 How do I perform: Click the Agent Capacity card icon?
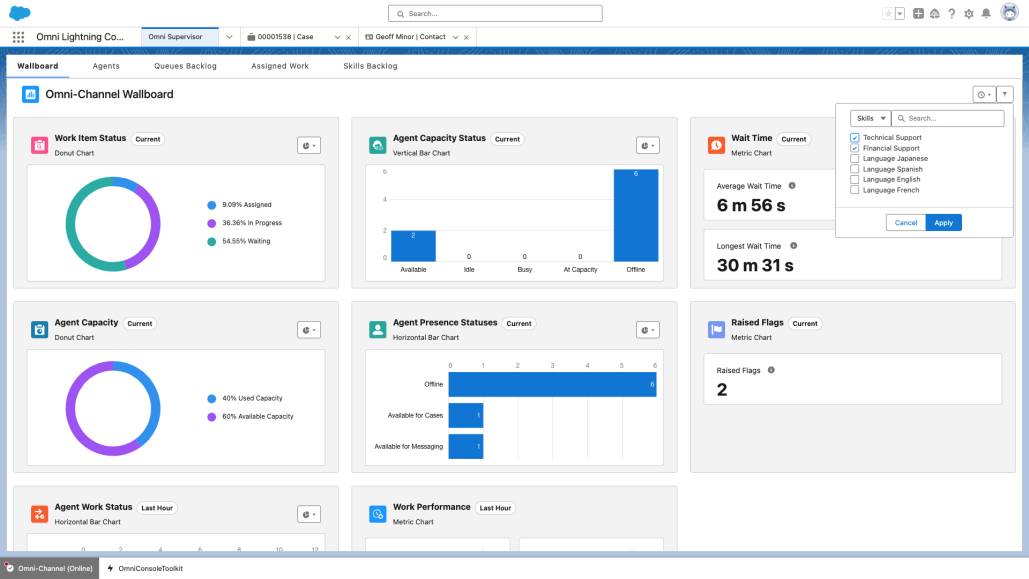pyautogui.click(x=39, y=330)
